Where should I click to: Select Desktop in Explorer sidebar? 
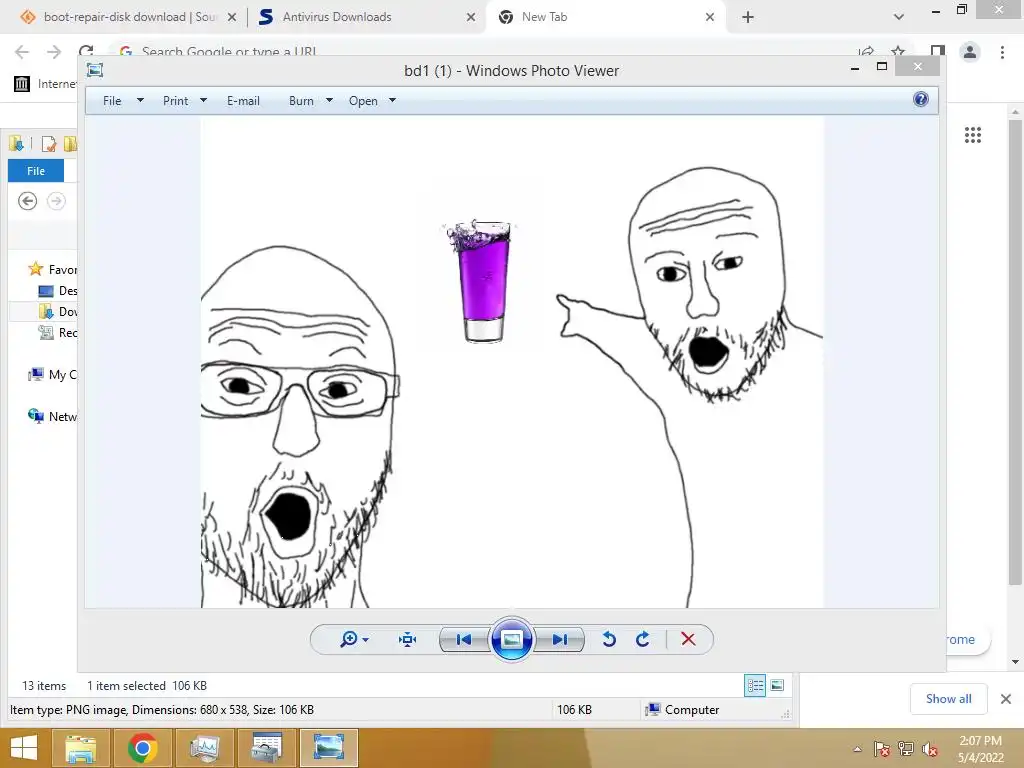(x=58, y=291)
